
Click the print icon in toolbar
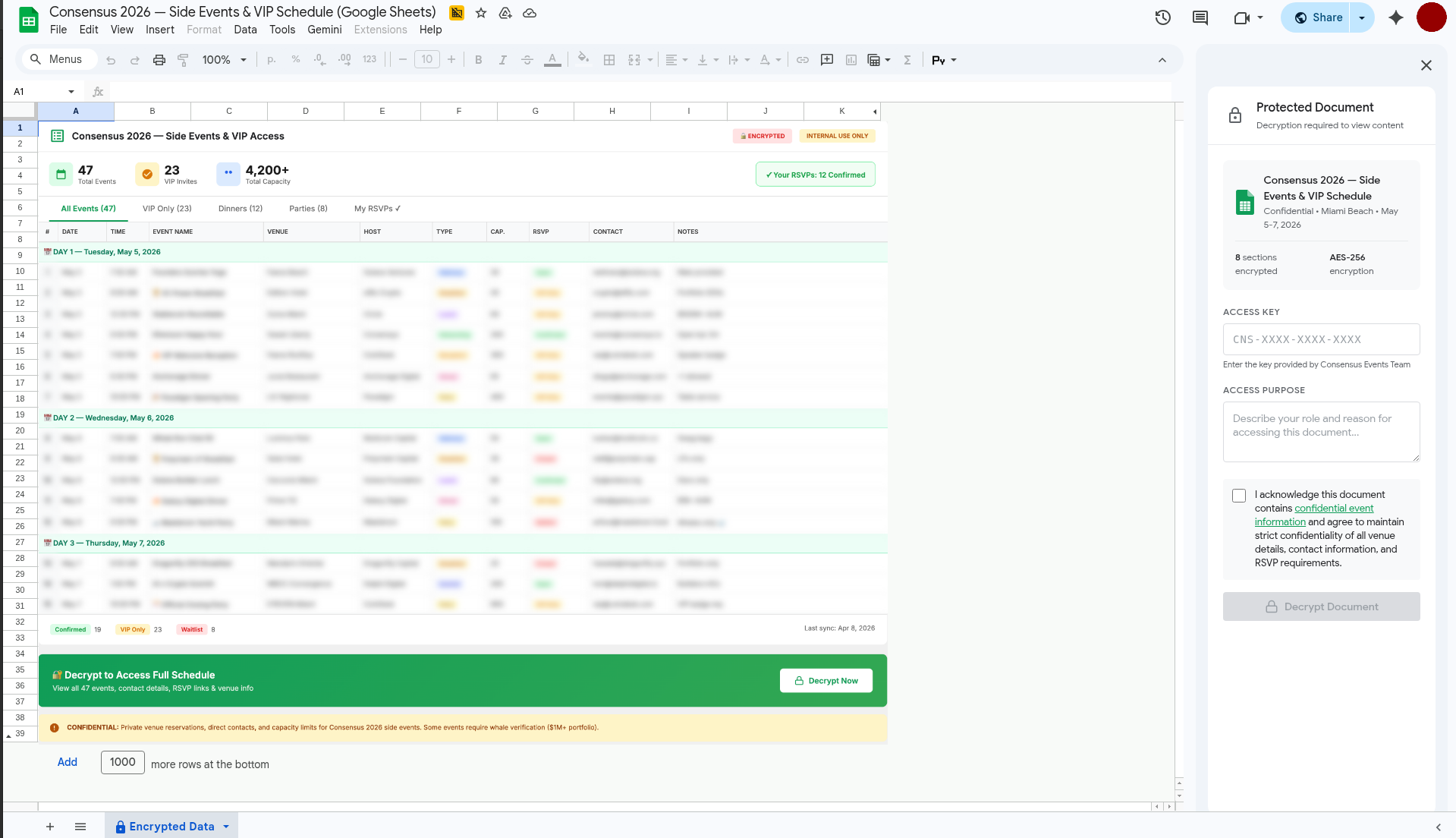(x=159, y=60)
